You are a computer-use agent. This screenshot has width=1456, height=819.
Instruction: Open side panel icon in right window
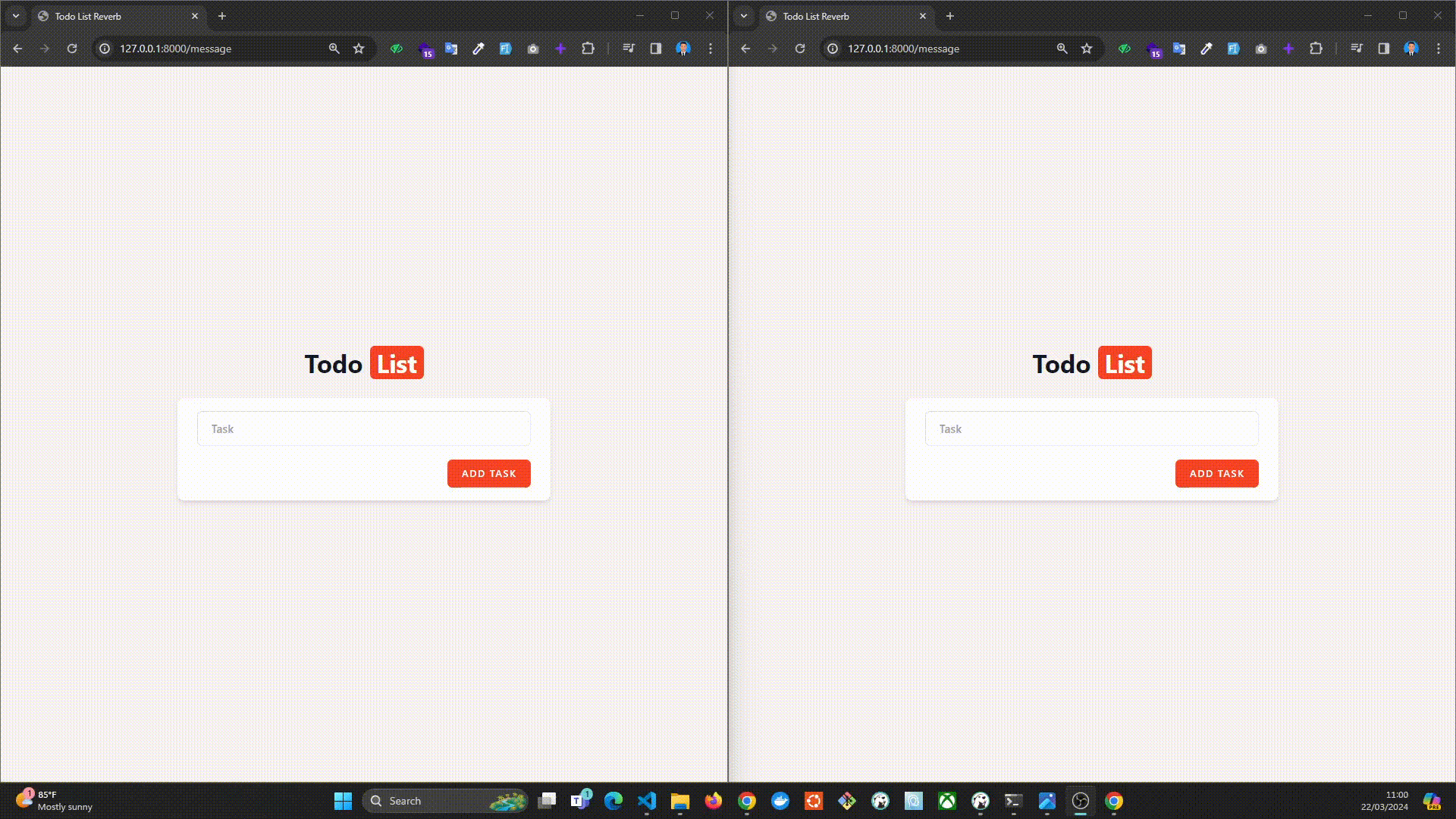click(x=1384, y=49)
